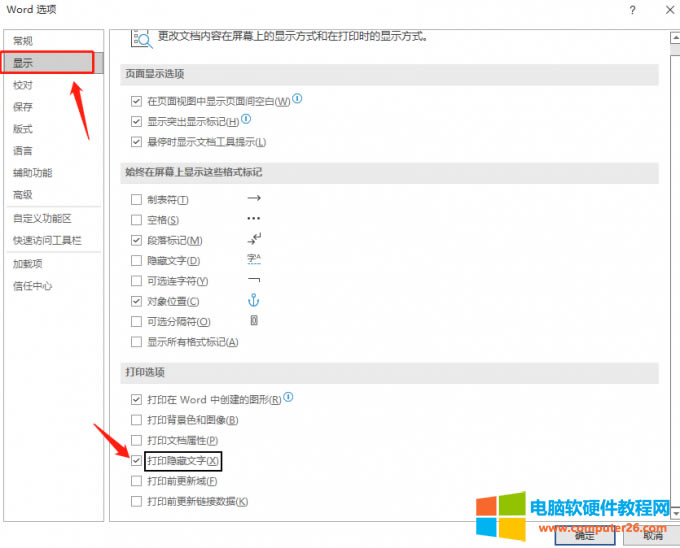Click the 始终在屏幕上显示这些格式标记 section header
Screen dimensions: 680x548
click(389, 173)
